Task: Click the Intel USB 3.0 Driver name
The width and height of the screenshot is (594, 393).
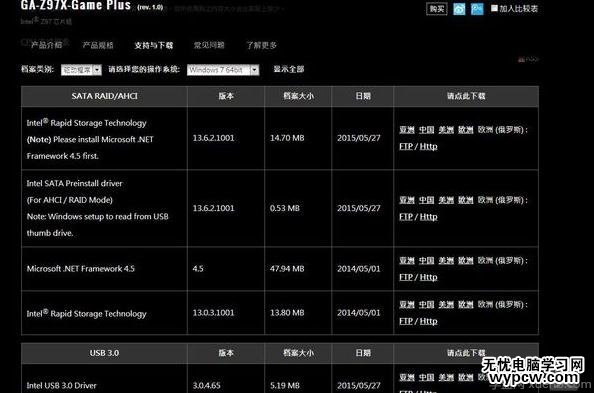Action: [x=61, y=385]
